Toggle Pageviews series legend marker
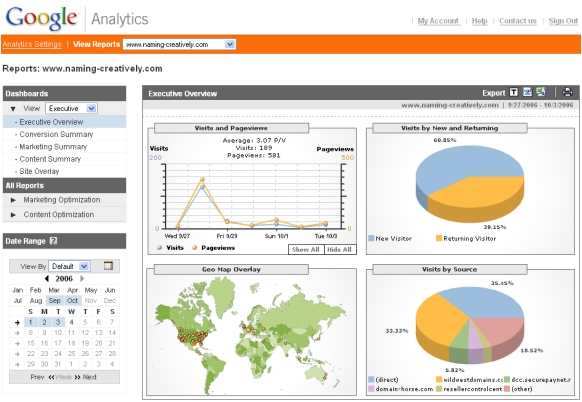The width and height of the screenshot is (582, 402). pos(194,248)
